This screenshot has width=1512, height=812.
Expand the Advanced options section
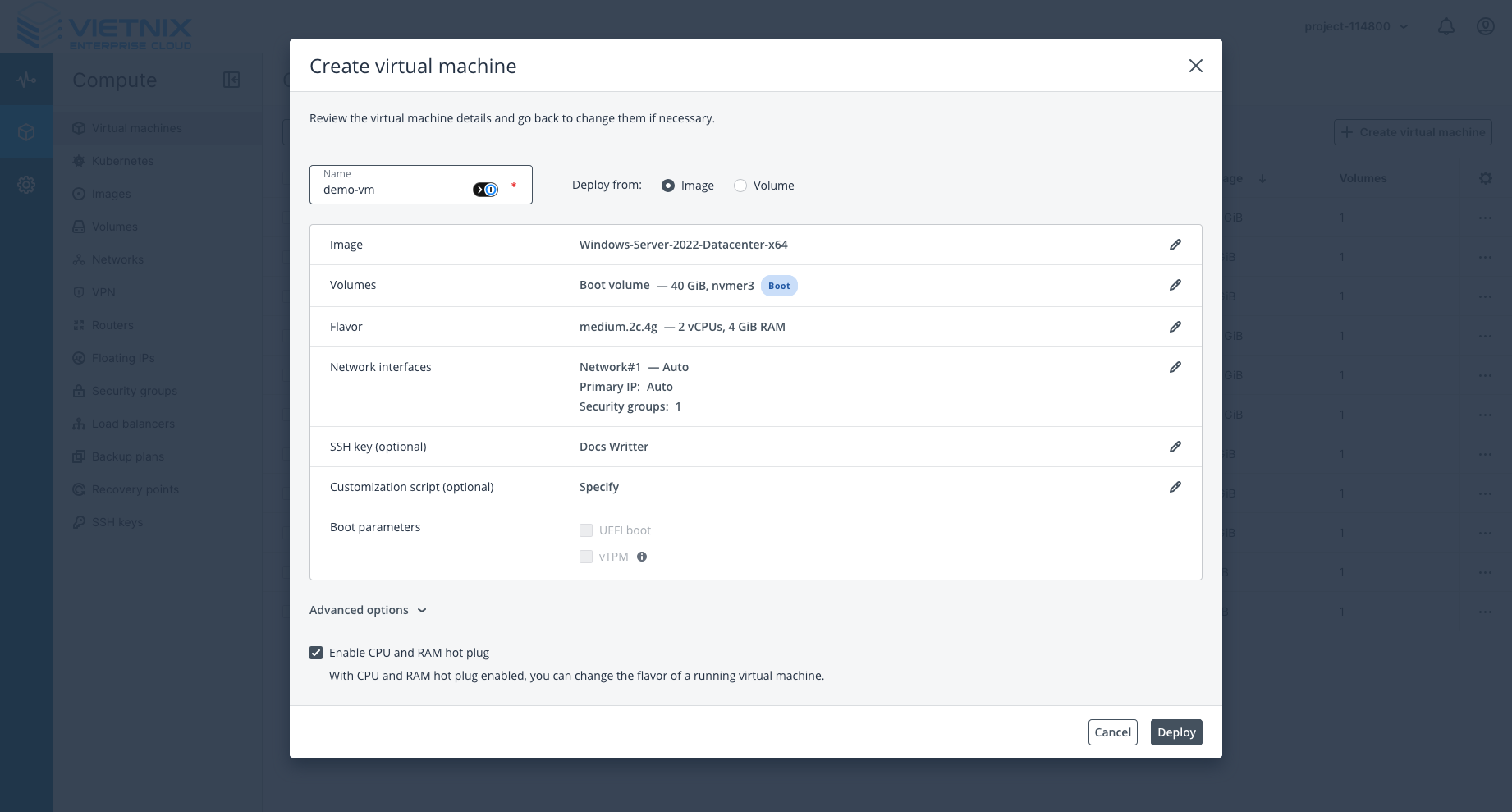point(368,610)
